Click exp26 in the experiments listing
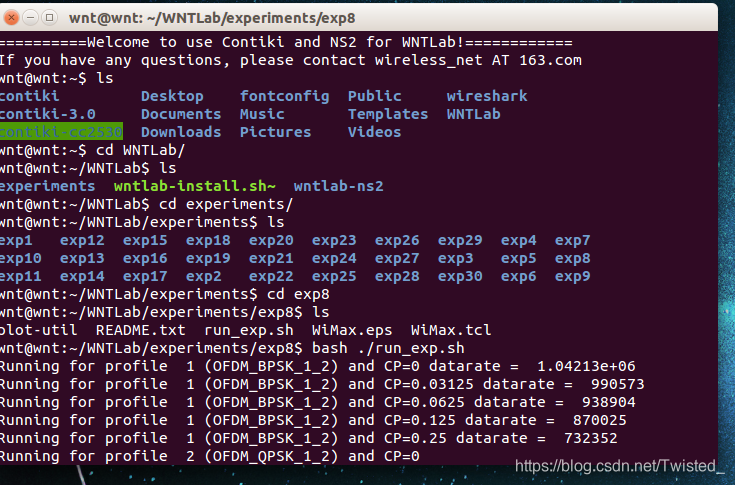The width and height of the screenshot is (735, 485). 397,241
